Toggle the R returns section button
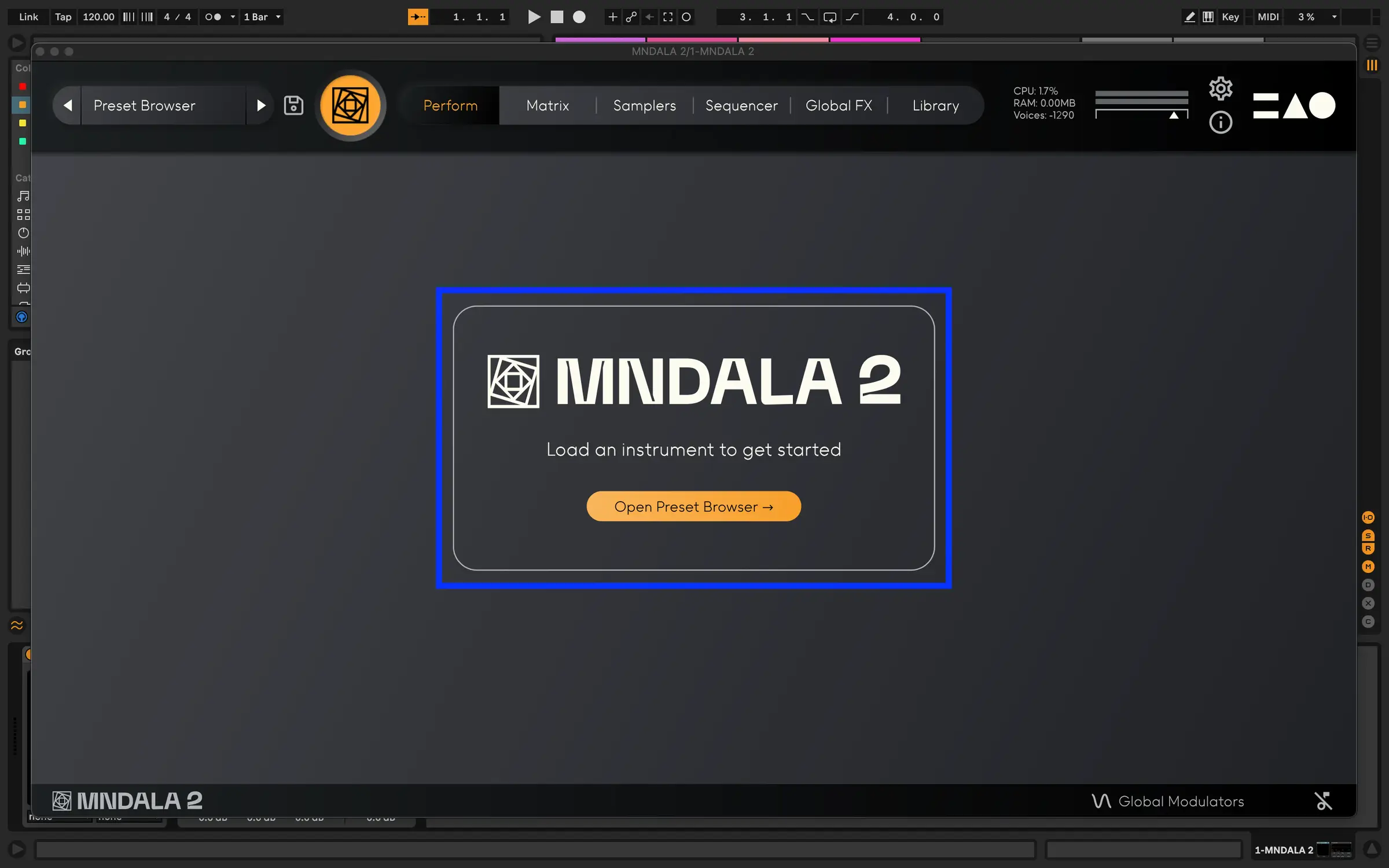This screenshot has height=868, width=1389. tap(1368, 549)
